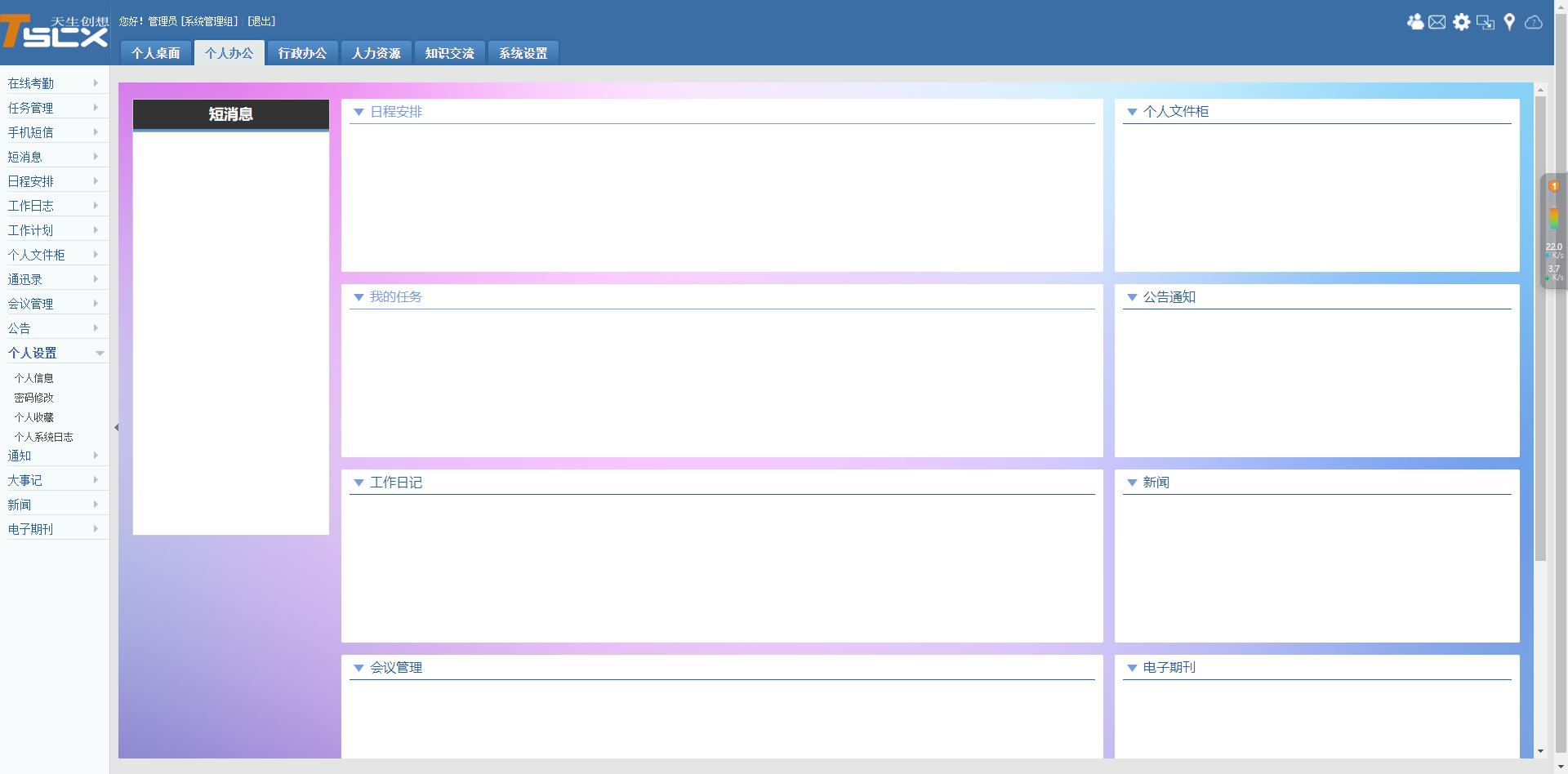The height and width of the screenshot is (774, 1568).
Task: Click the 退出 logout link
Action: (261, 21)
